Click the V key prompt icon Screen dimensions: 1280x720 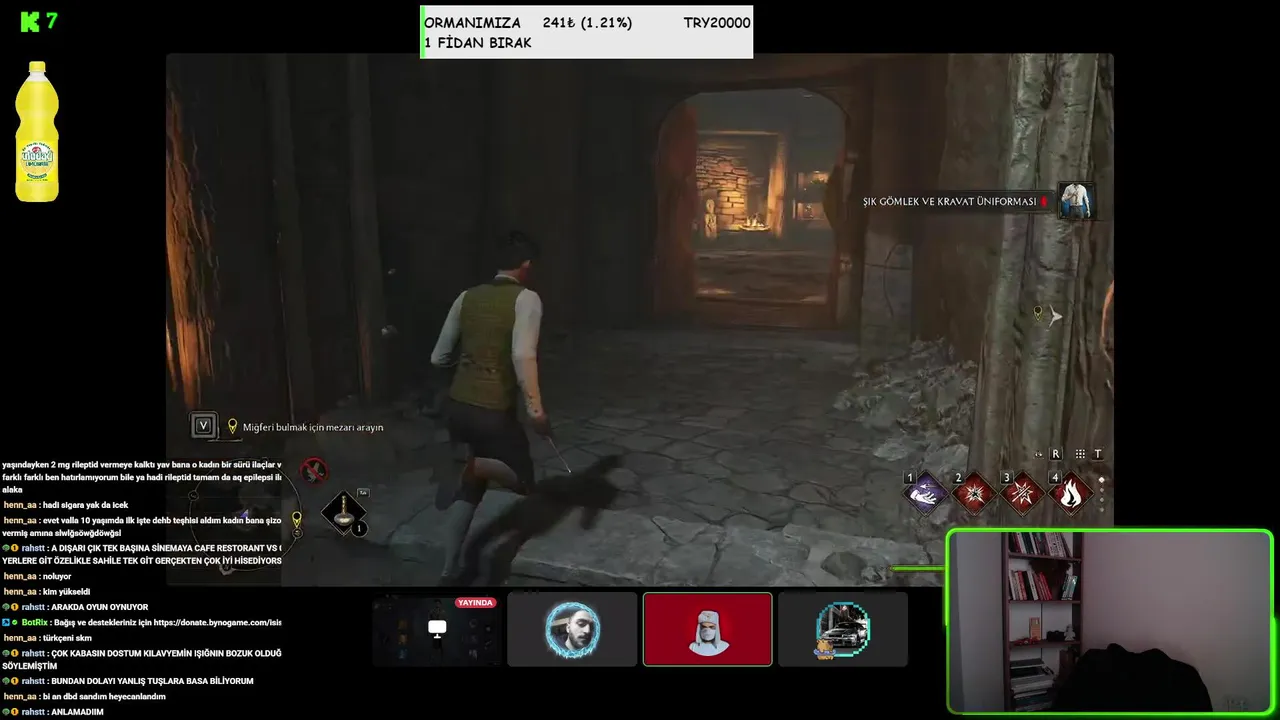pyautogui.click(x=204, y=426)
